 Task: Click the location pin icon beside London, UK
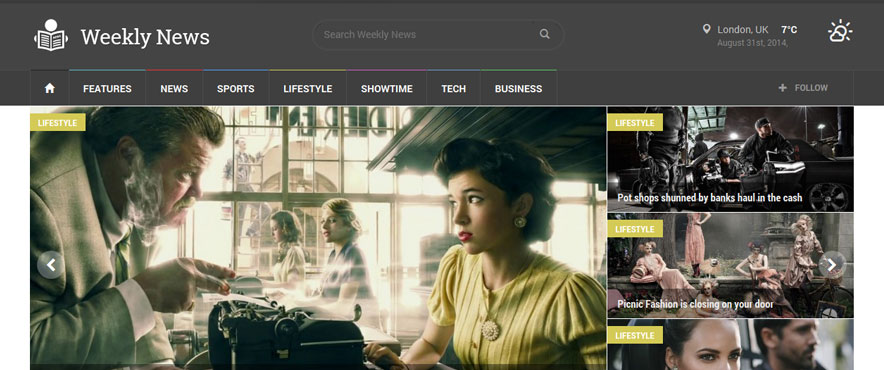pos(706,29)
